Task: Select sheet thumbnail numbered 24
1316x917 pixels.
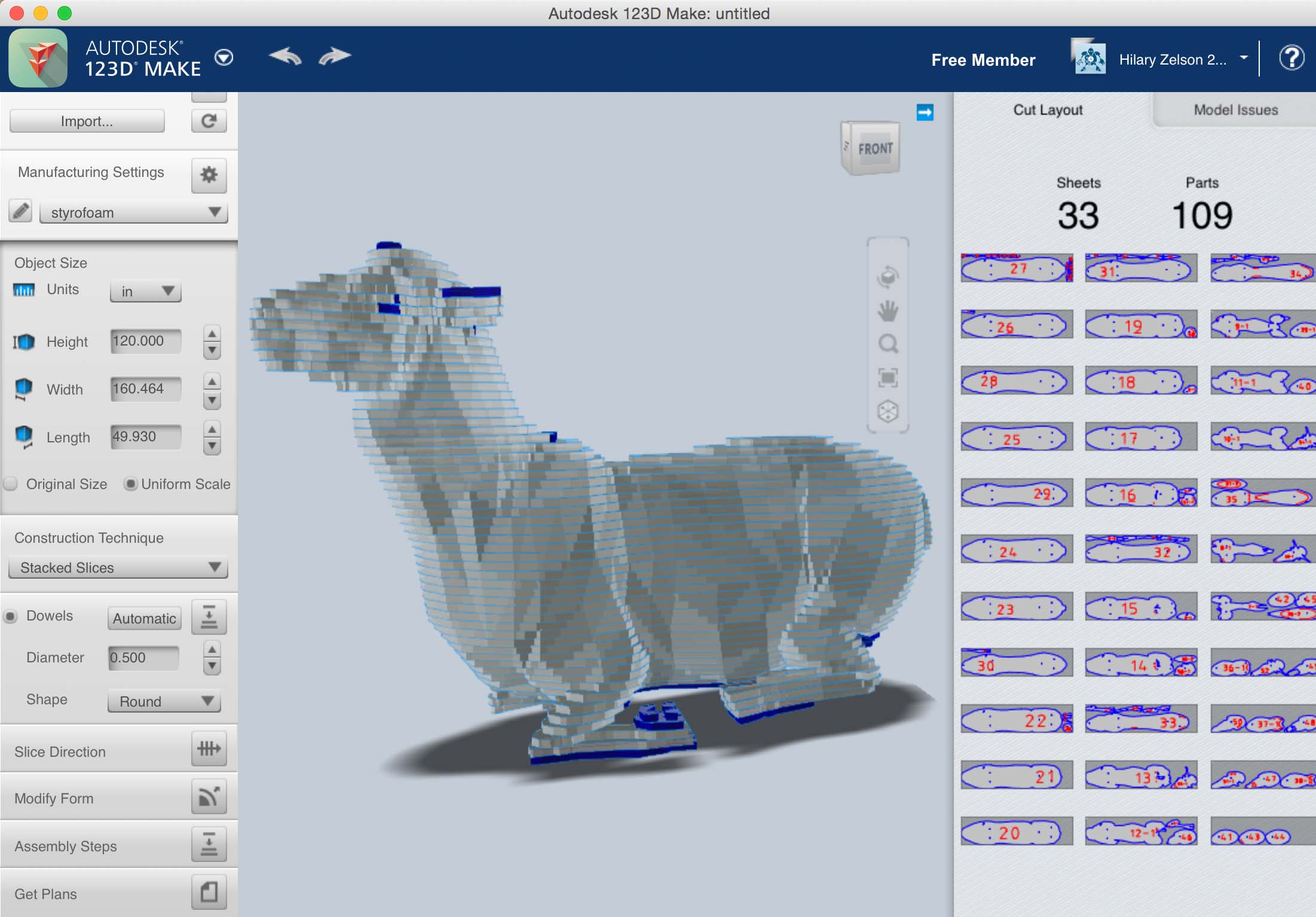Action: point(1017,549)
